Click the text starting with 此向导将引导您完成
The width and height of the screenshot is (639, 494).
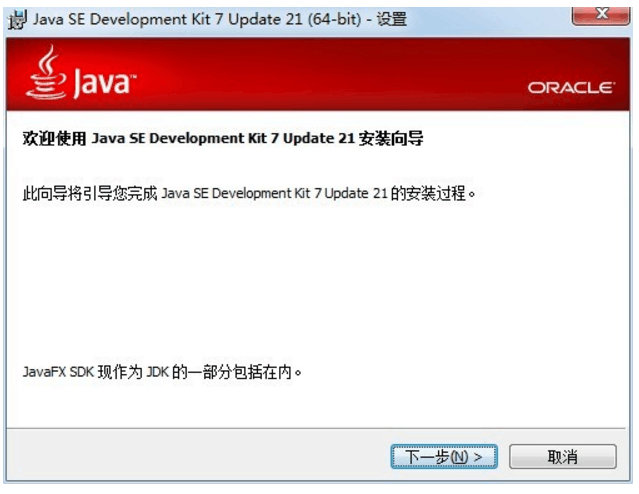tap(249, 193)
